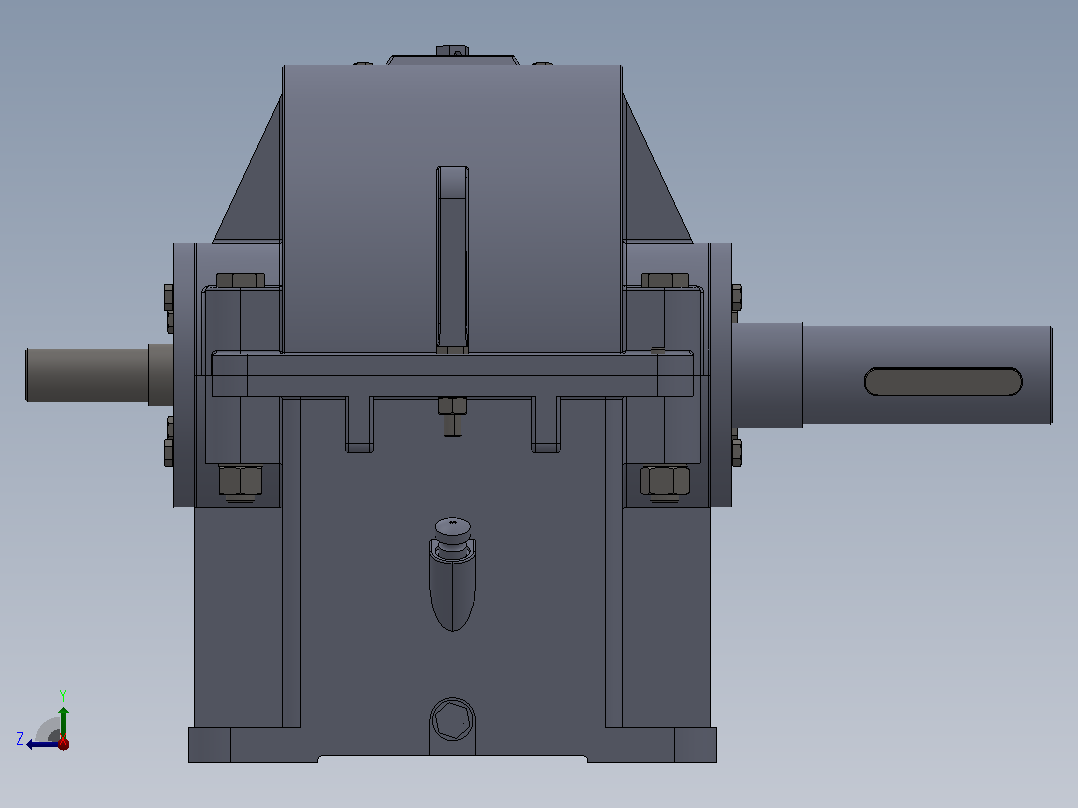1078x808 pixels.
Task: Pick the large hex nut at lower left flange
Action: [x=240, y=480]
